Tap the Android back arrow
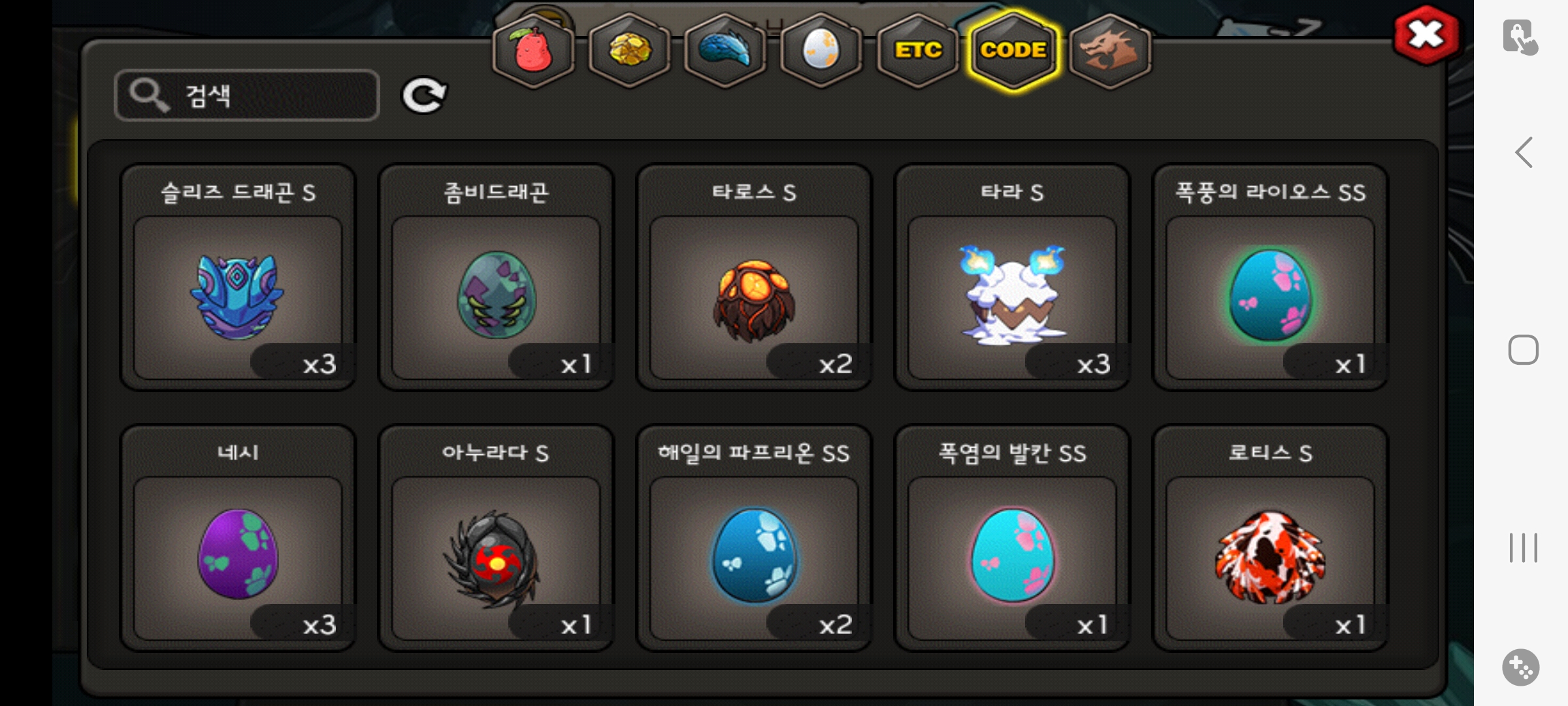Viewport: 1568px width, 706px height. 1524,152
